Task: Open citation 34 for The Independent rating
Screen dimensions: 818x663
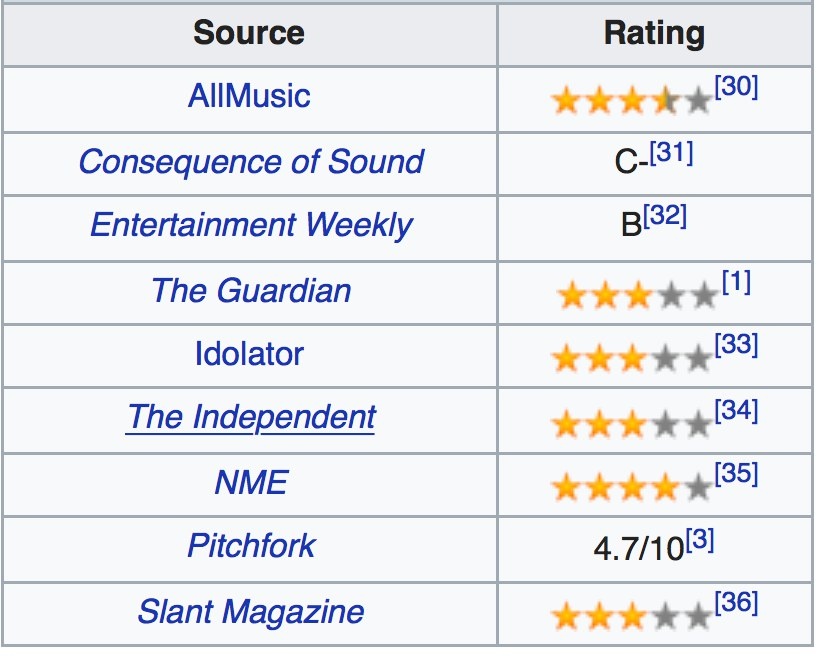Action: (737, 410)
